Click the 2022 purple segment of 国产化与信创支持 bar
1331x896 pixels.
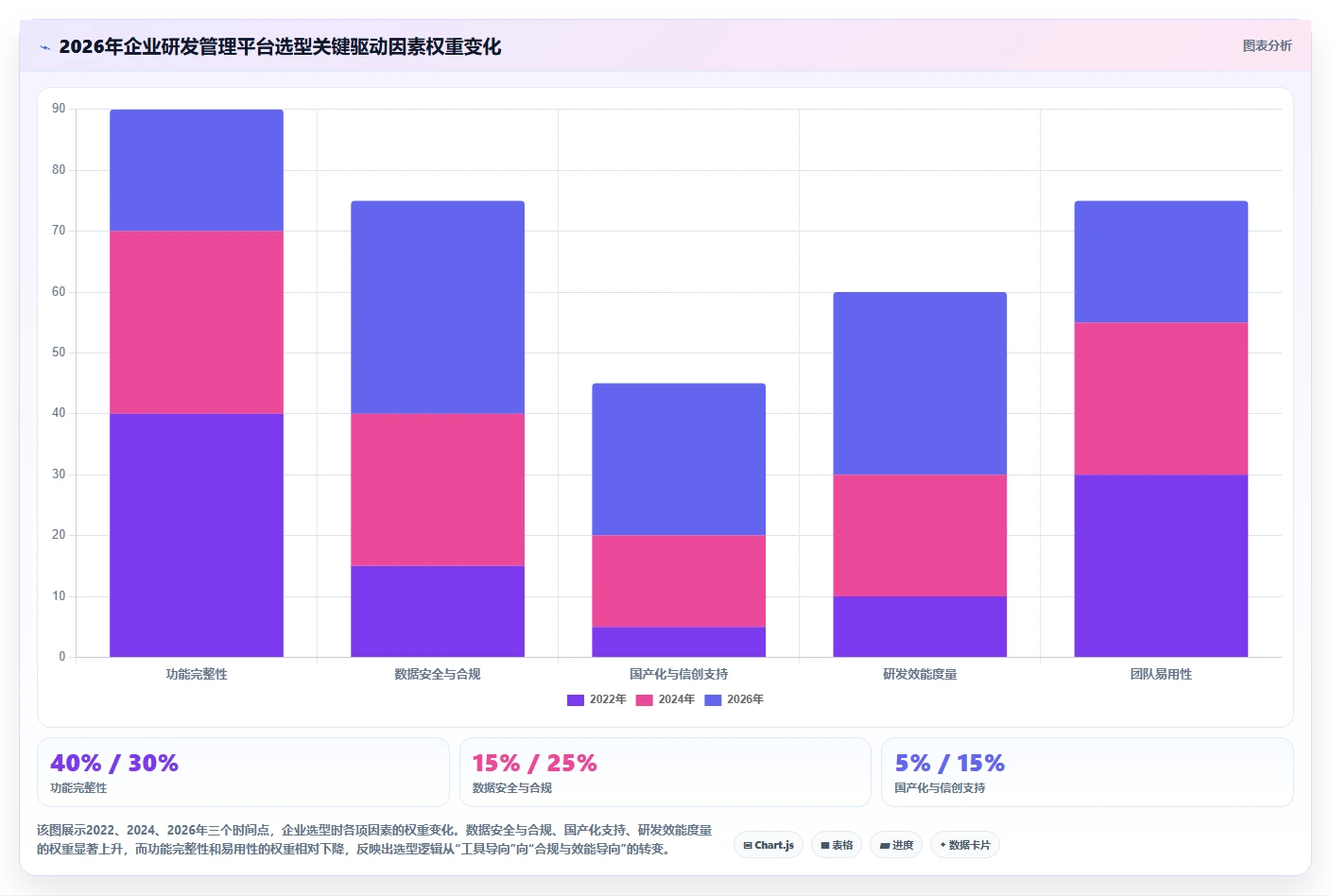click(679, 642)
